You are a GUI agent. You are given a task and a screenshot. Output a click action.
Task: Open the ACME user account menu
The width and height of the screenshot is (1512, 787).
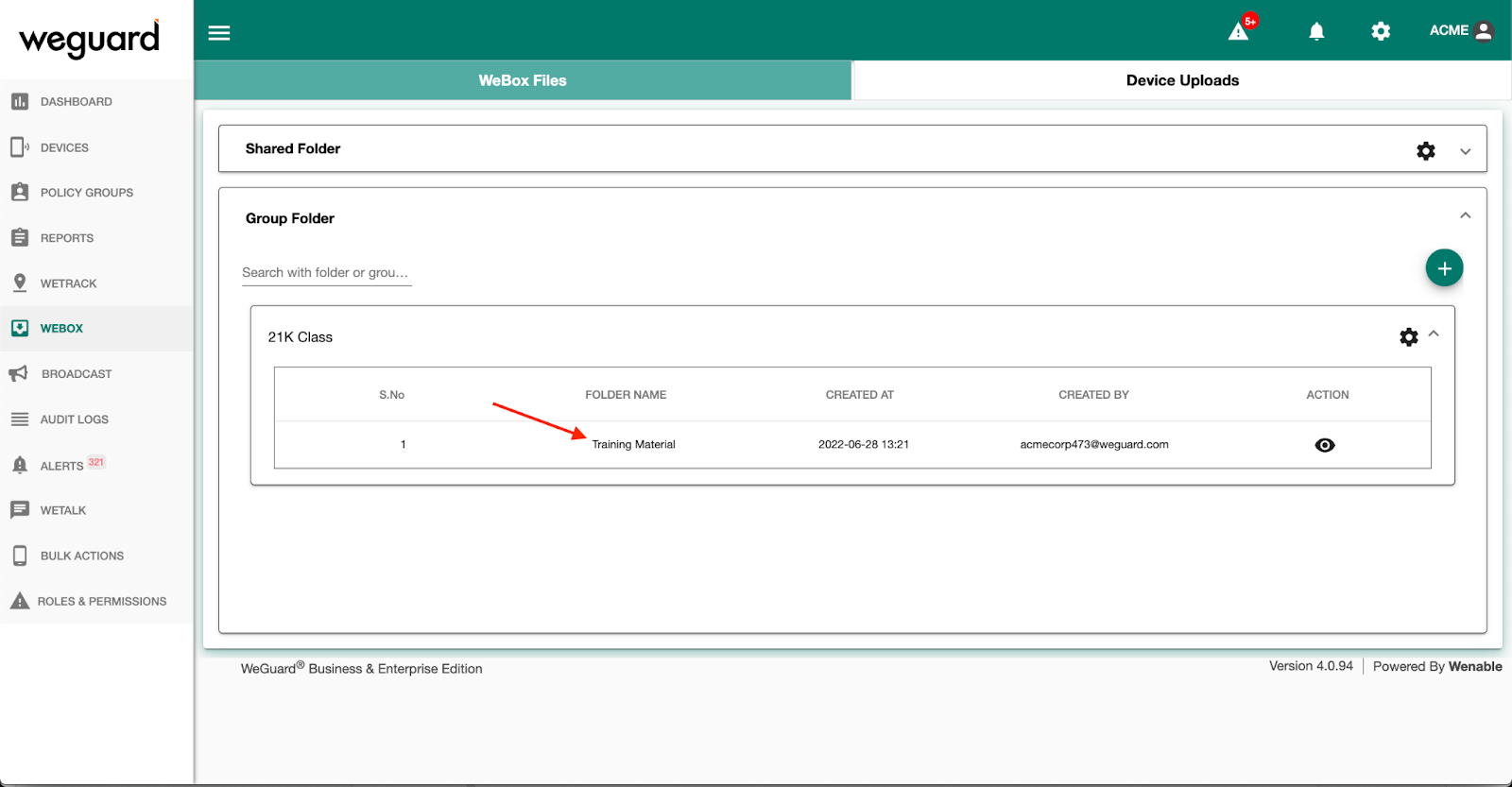point(1461,31)
